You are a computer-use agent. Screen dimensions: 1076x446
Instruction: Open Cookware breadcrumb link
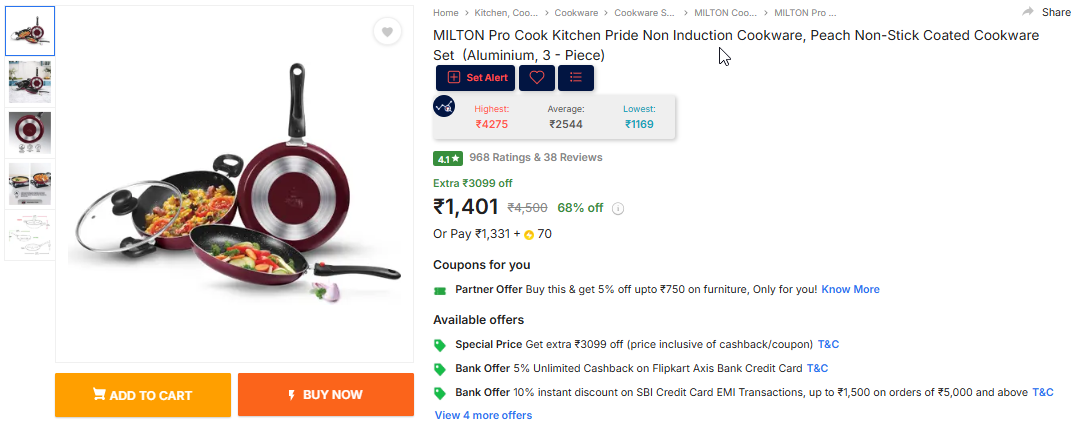(x=576, y=13)
